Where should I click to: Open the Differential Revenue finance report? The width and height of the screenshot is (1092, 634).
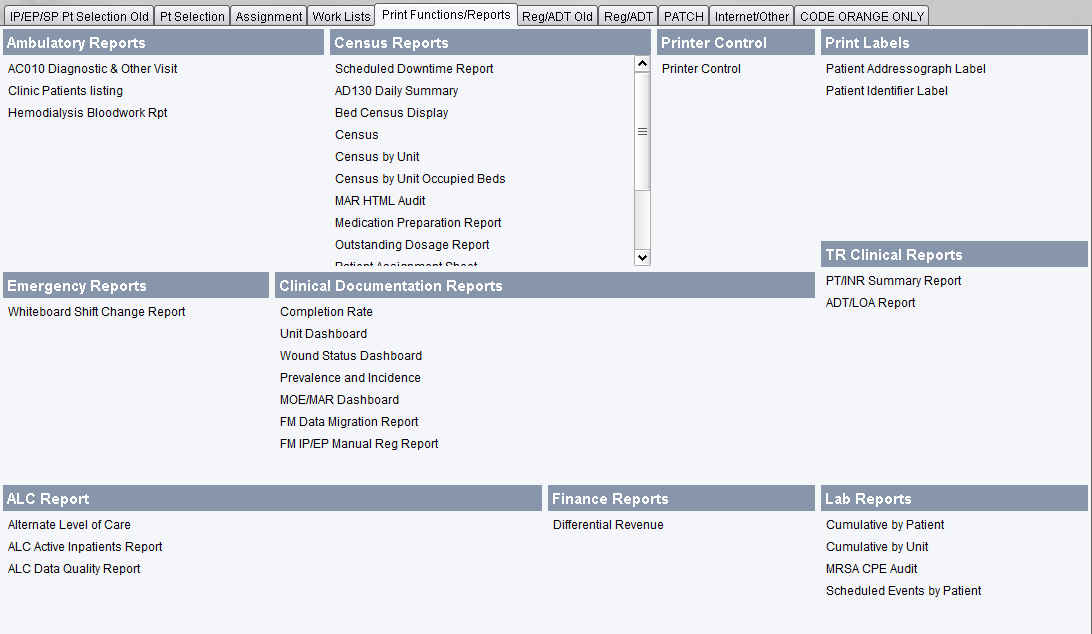(x=608, y=524)
